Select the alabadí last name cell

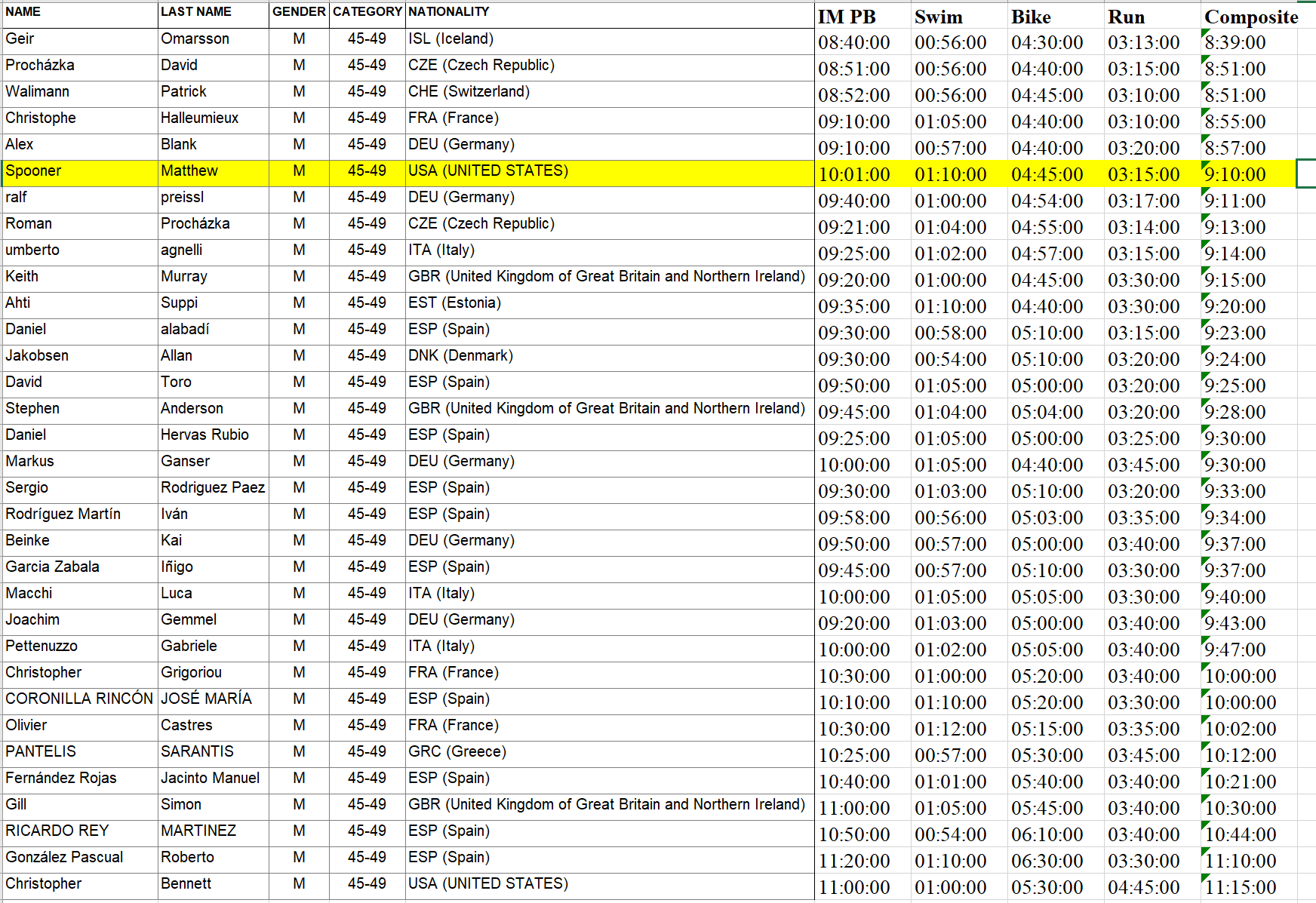[x=214, y=332]
